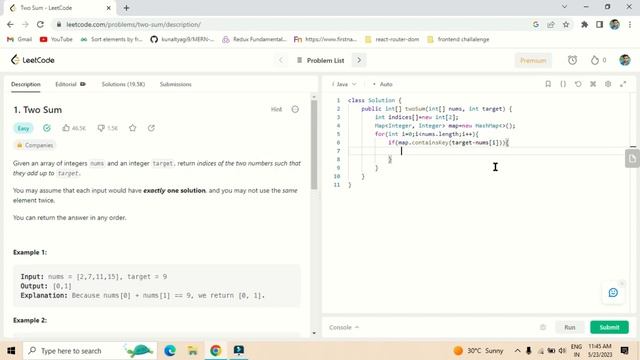Submit the solution
640x360 pixels.
(609, 327)
